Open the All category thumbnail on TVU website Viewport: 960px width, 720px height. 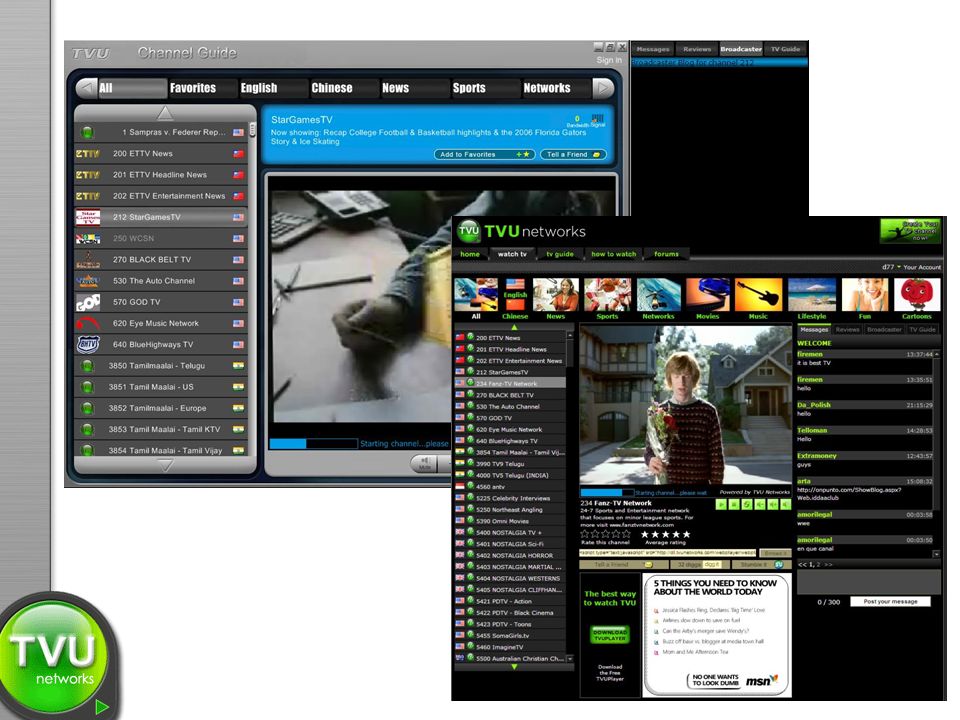(x=476, y=295)
